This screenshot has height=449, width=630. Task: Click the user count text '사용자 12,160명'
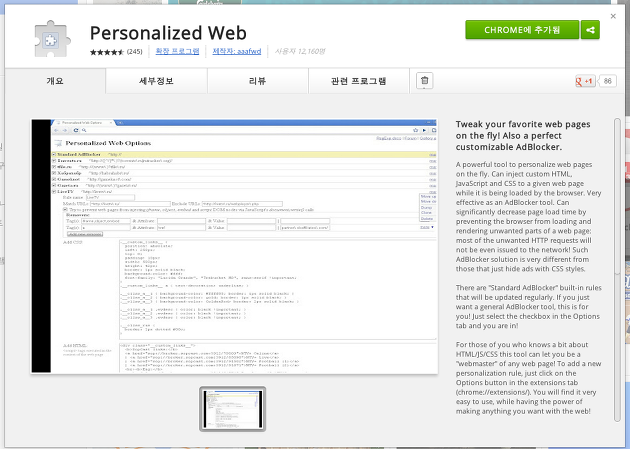point(300,51)
